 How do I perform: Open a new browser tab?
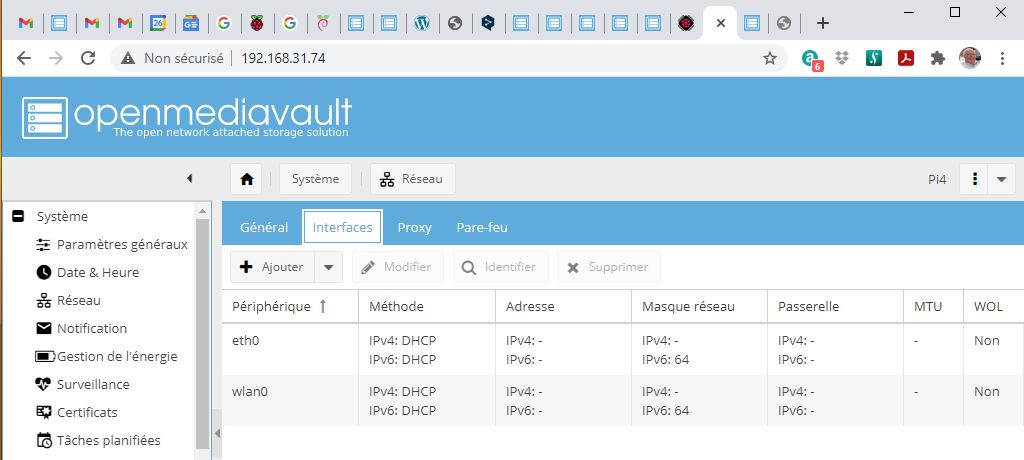point(823,24)
